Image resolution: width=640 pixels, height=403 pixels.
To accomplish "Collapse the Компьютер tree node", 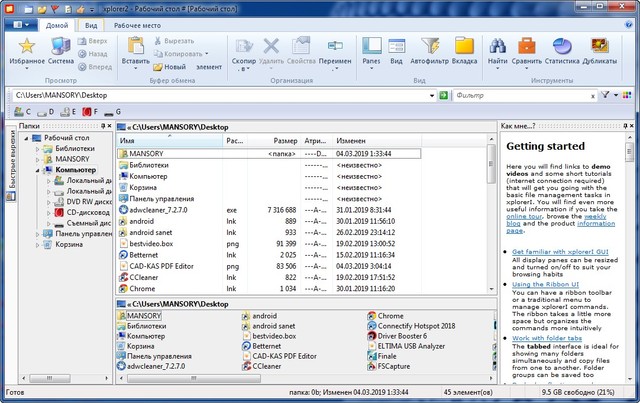I will 37,170.
